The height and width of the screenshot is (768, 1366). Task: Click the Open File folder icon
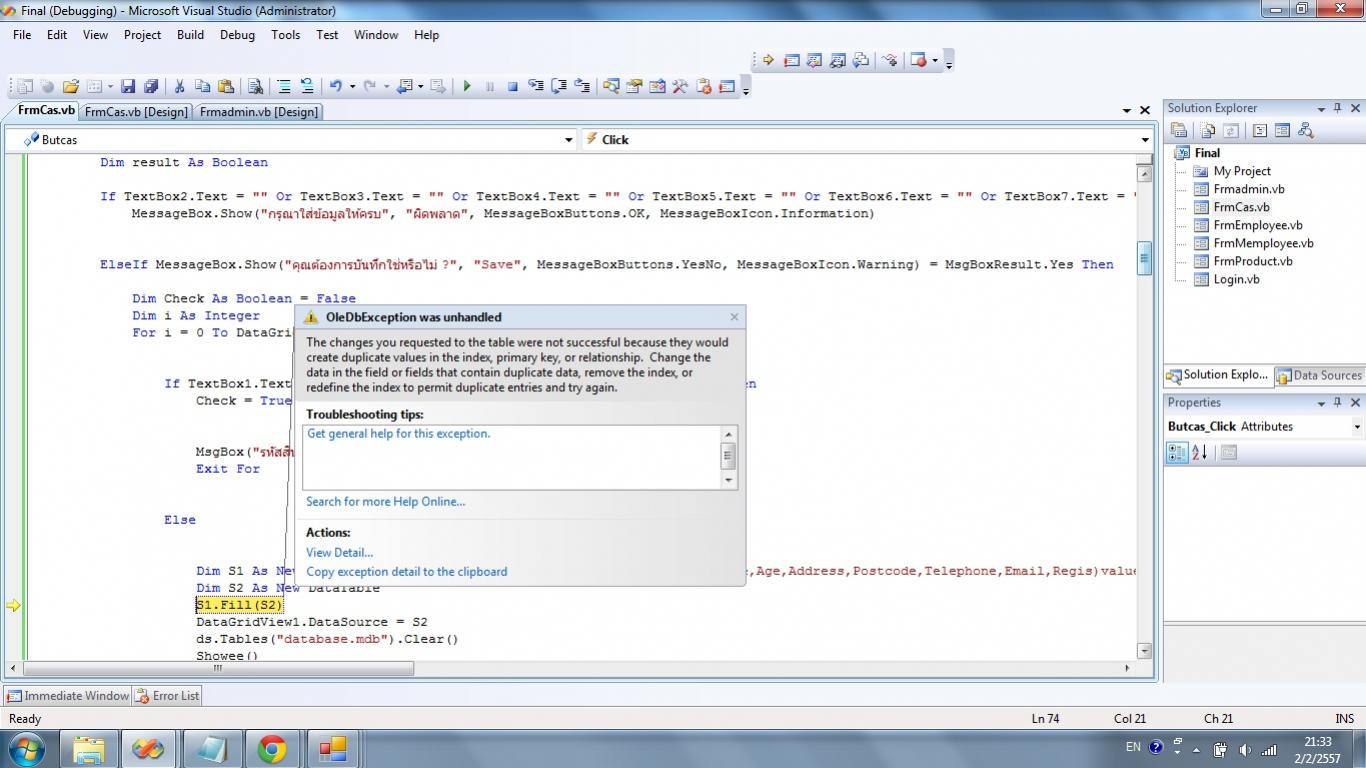tap(70, 87)
